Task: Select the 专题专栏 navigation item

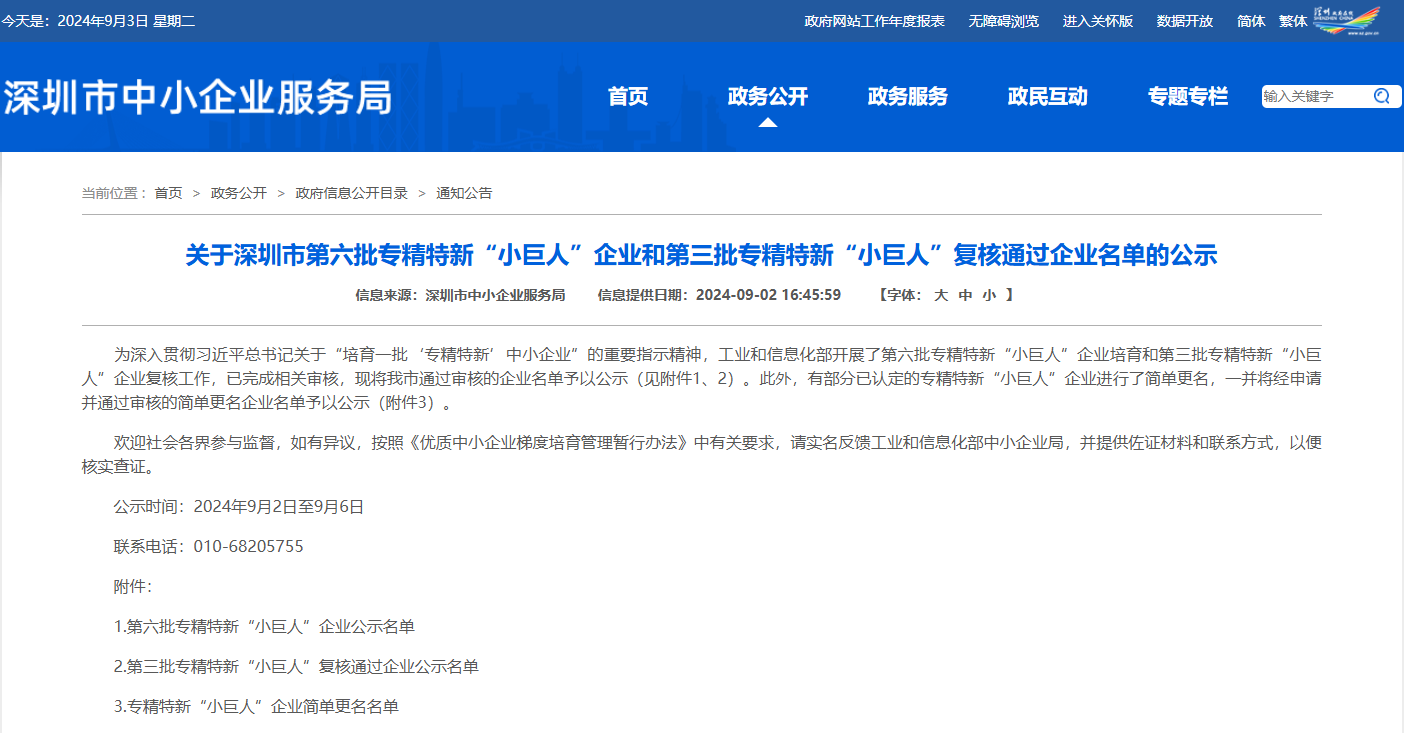Action: tap(1187, 97)
